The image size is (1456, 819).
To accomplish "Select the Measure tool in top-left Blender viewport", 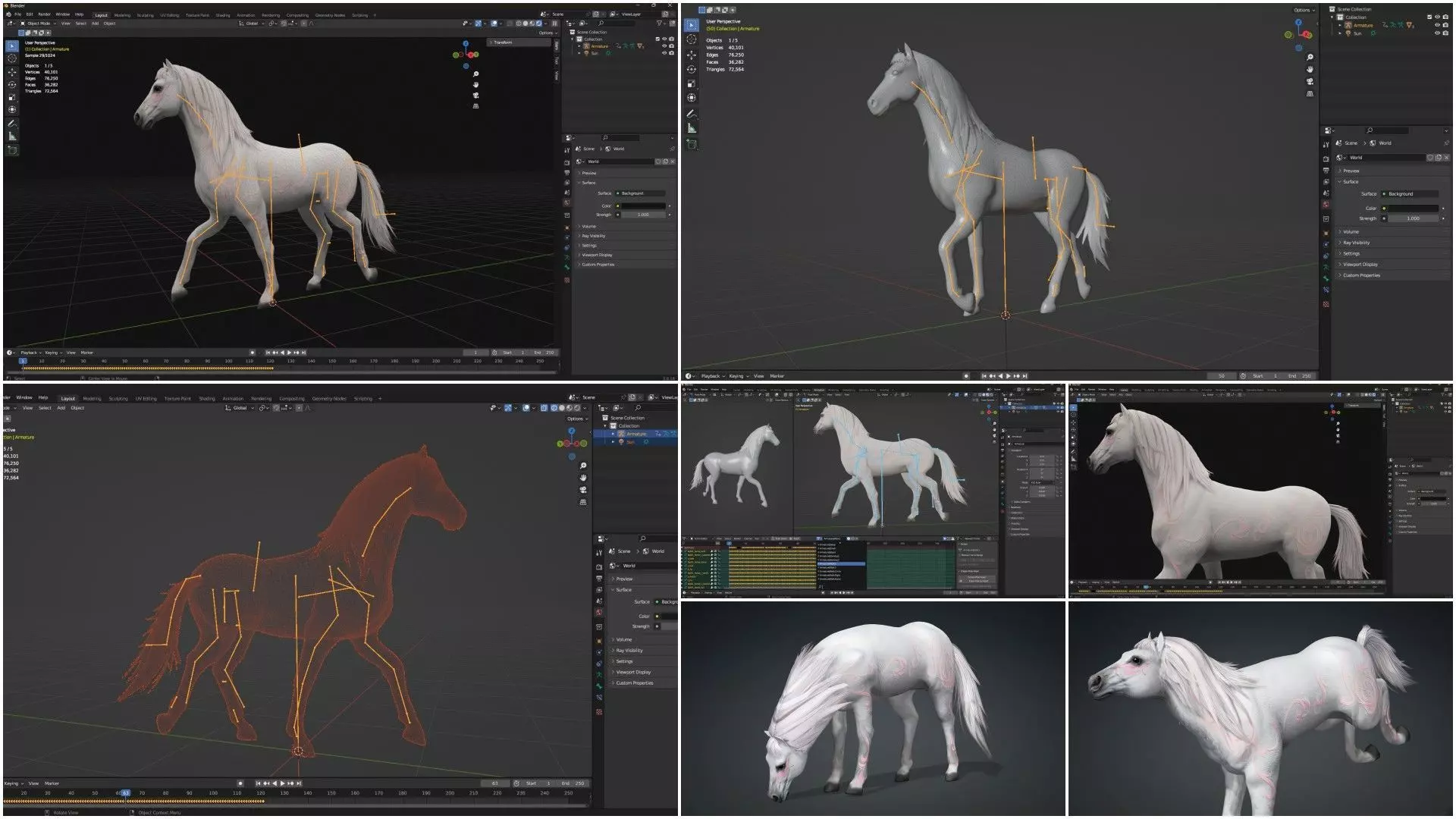I will point(12,136).
